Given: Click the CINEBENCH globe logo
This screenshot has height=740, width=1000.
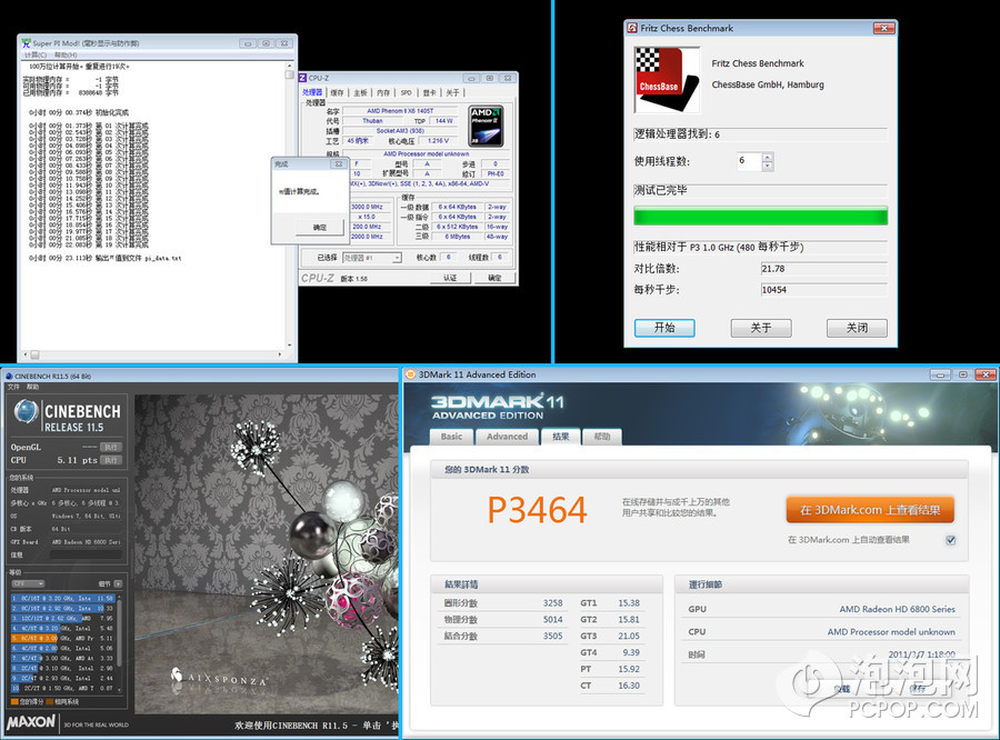Looking at the screenshot, I should tap(26, 412).
